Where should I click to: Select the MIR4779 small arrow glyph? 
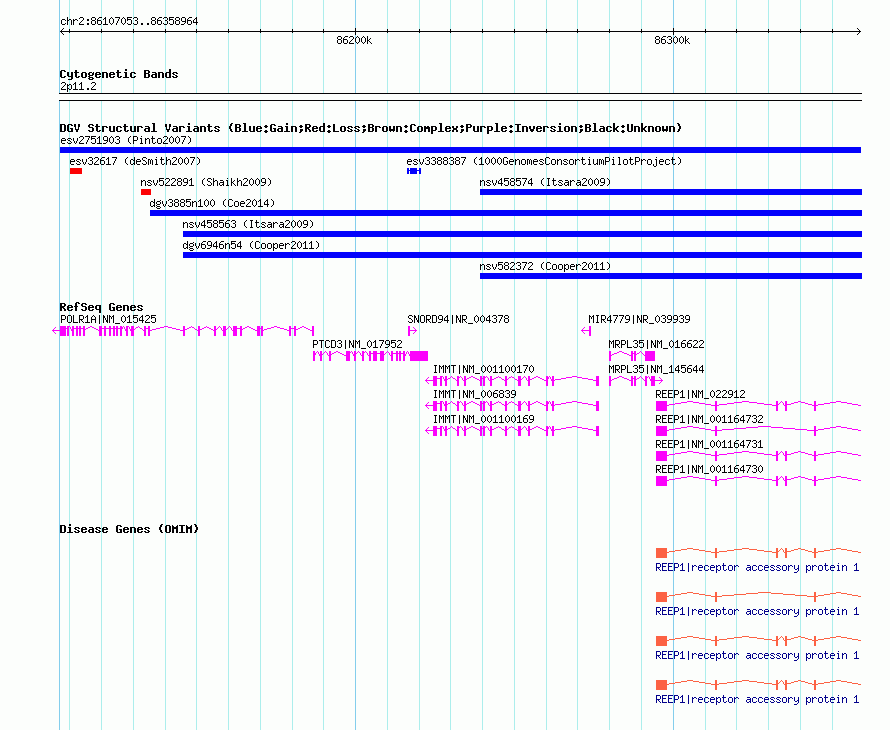click(x=586, y=331)
